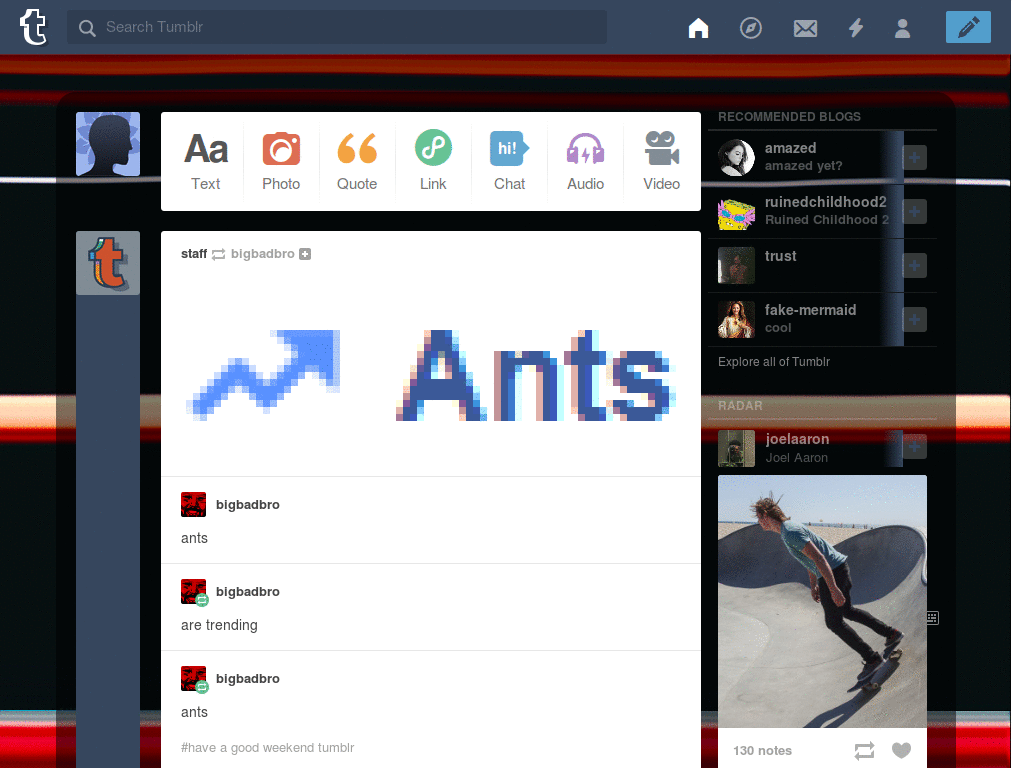Click bigbadbro avatar above first 'ants'

(193, 505)
